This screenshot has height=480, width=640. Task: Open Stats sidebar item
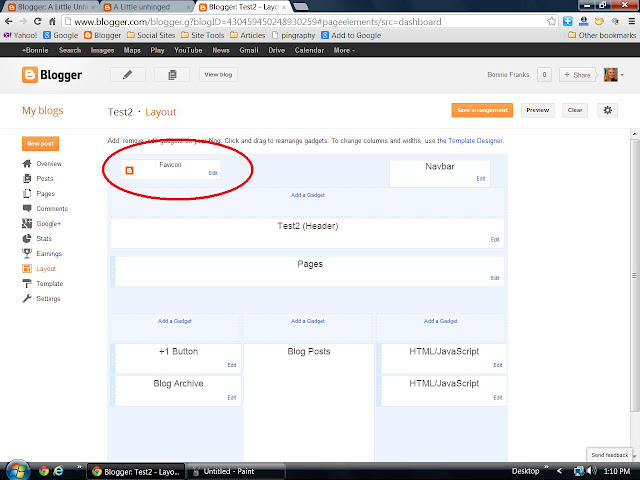[37, 239]
